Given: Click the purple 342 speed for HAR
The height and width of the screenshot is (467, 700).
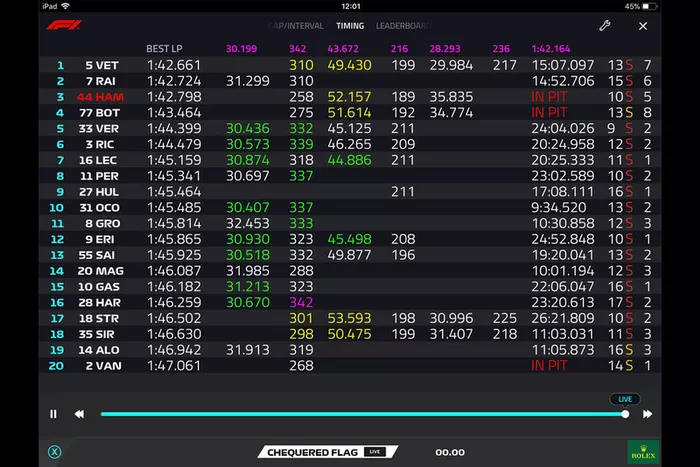Looking at the screenshot, I should pos(301,303).
